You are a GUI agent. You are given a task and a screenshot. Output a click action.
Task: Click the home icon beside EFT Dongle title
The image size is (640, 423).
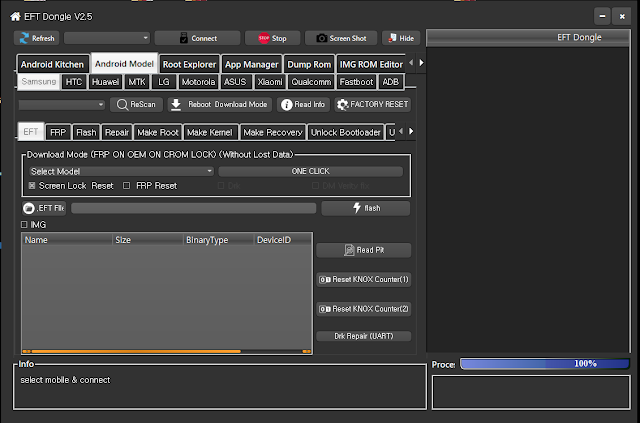(16, 16)
